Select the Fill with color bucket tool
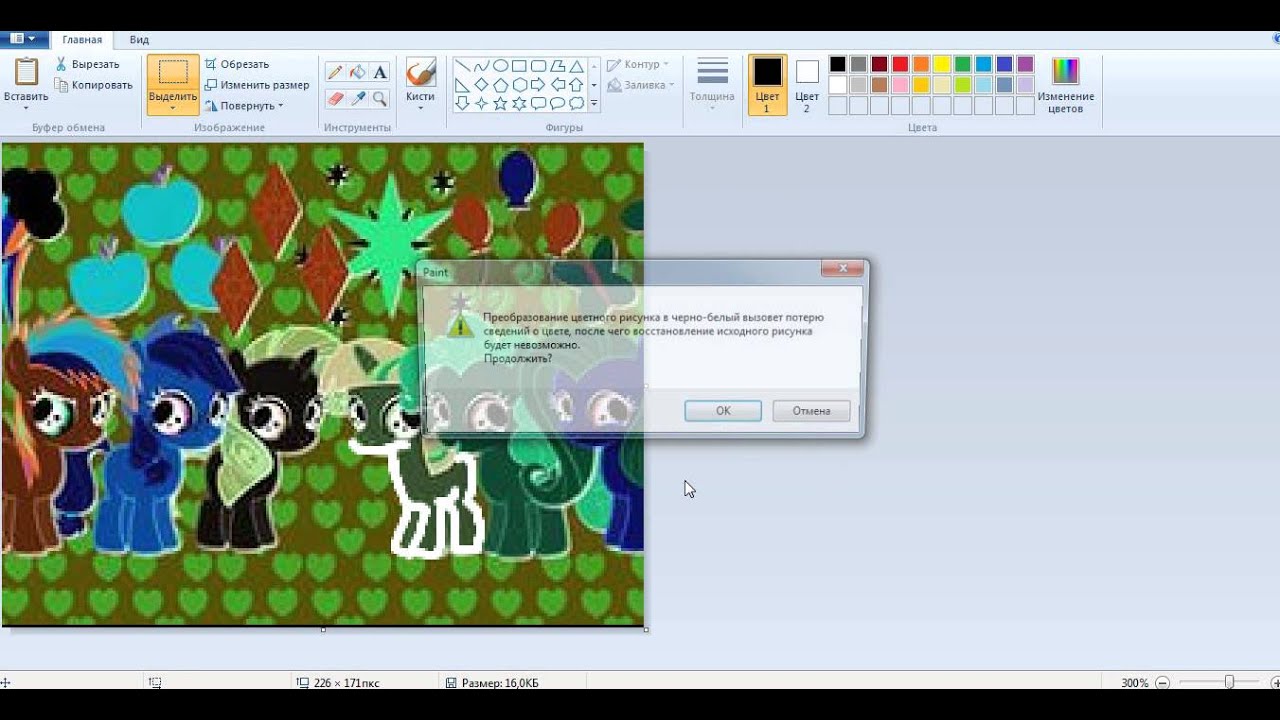The image size is (1280, 720). pos(357,72)
